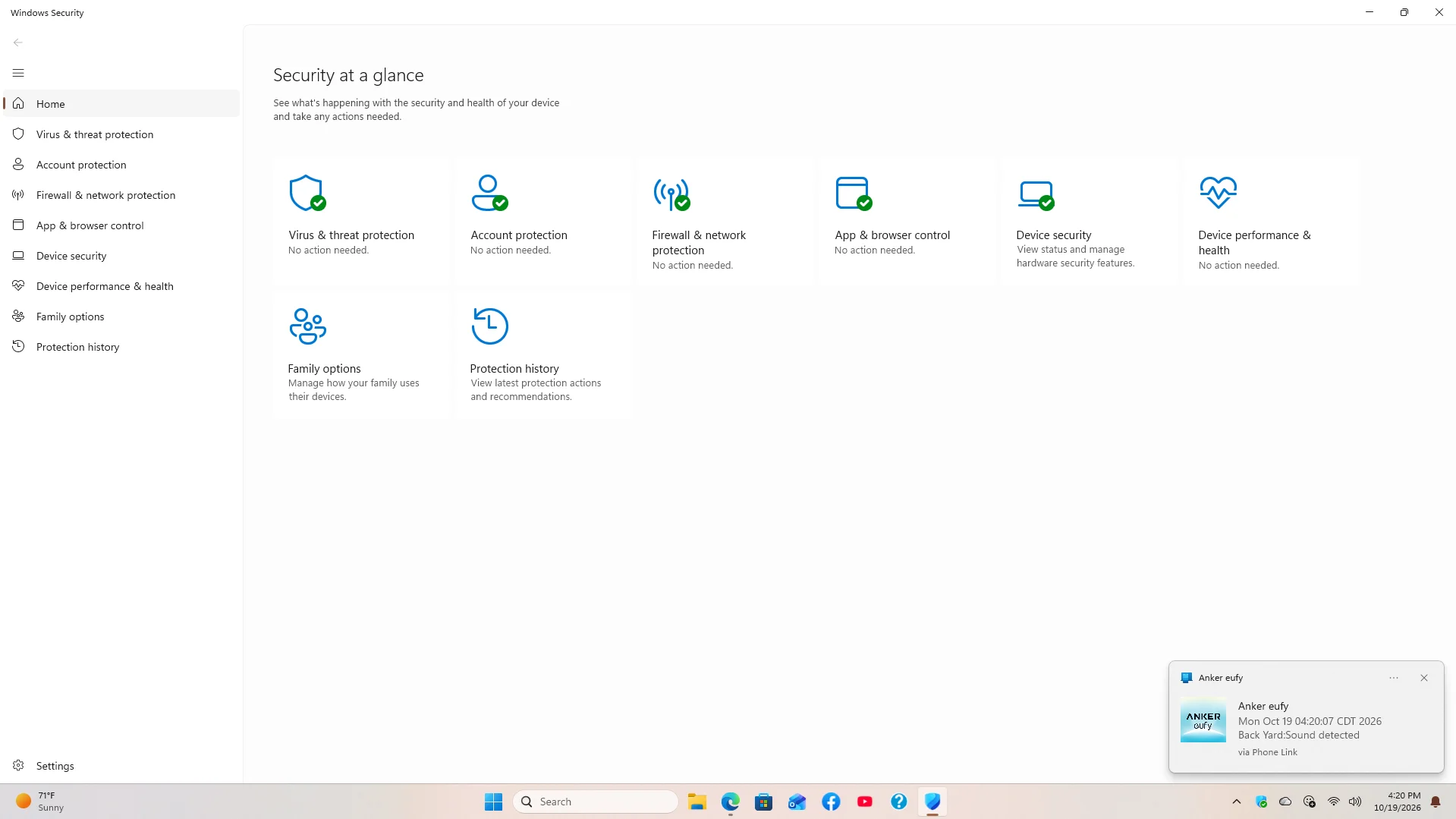Open the App & browser control window tile icon

[854, 193]
